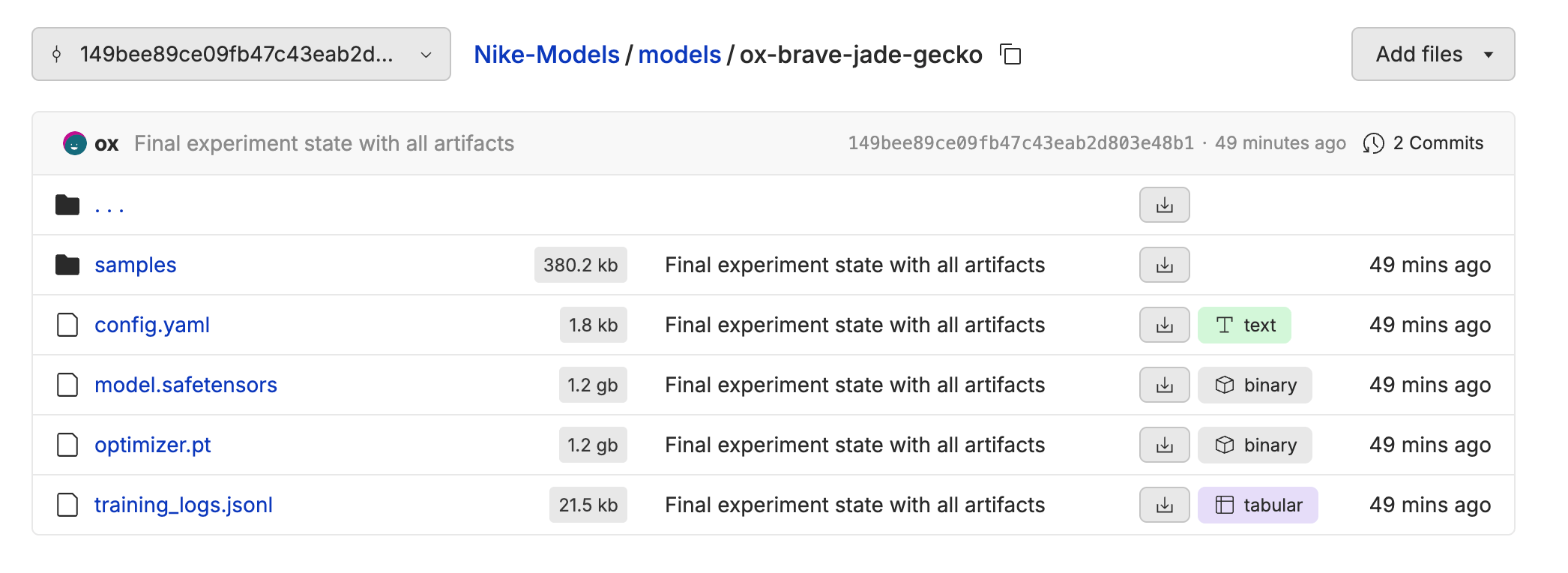
Task: Go to models breadcrumb link
Action: click(679, 55)
